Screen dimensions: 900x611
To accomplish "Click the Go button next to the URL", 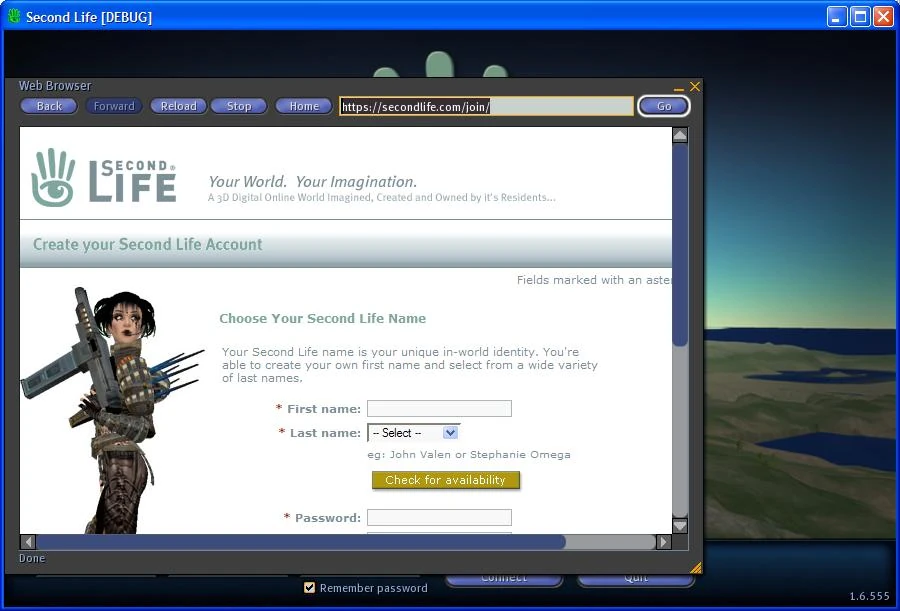I will pyautogui.click(x=664, y=106).
